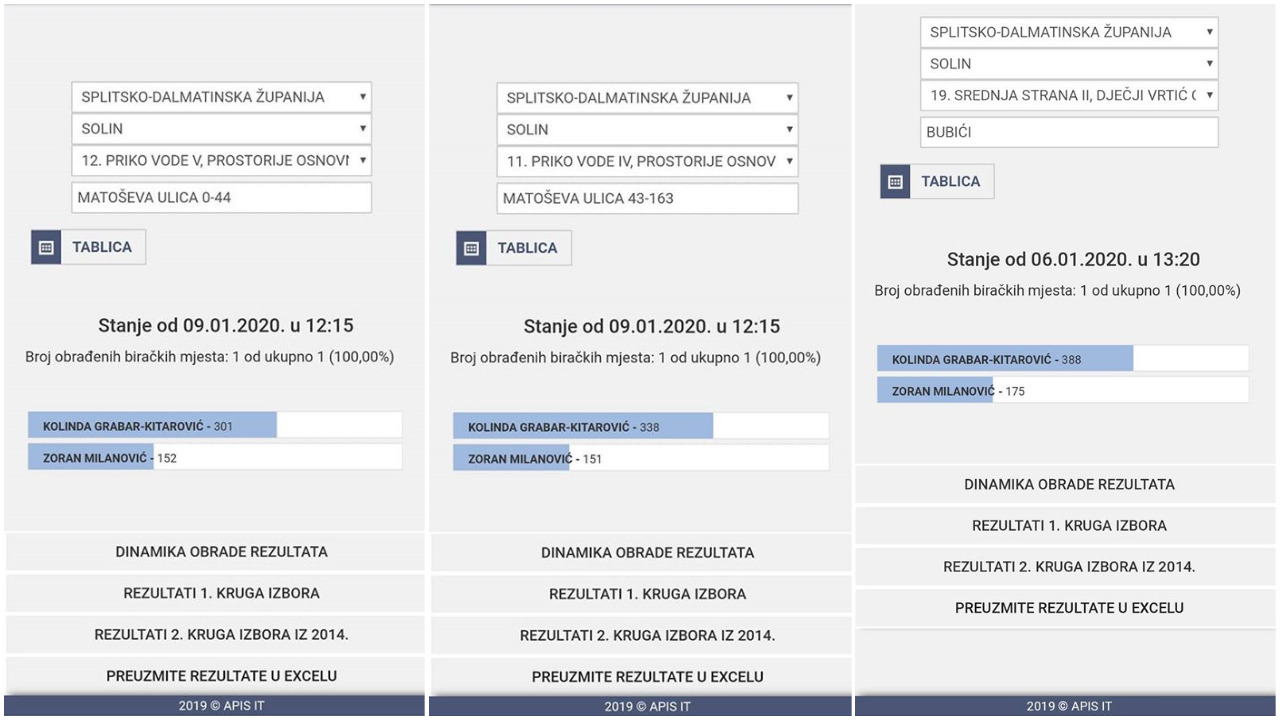The image size is (1280, 720).
Task: Select Kolinda Grabar-Kitarović bar showing 301
Action: tap(152, 426)
